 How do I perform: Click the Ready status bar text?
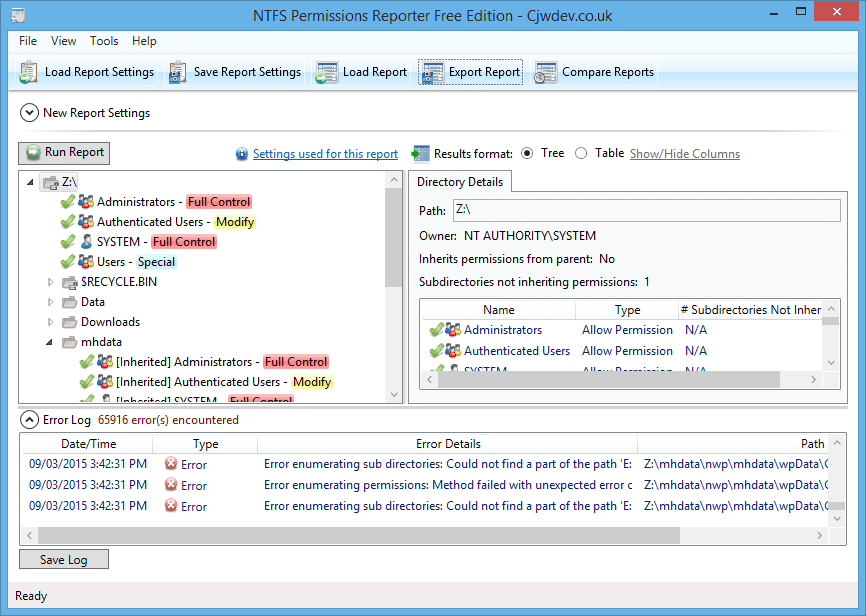click(x=31, y=596)
